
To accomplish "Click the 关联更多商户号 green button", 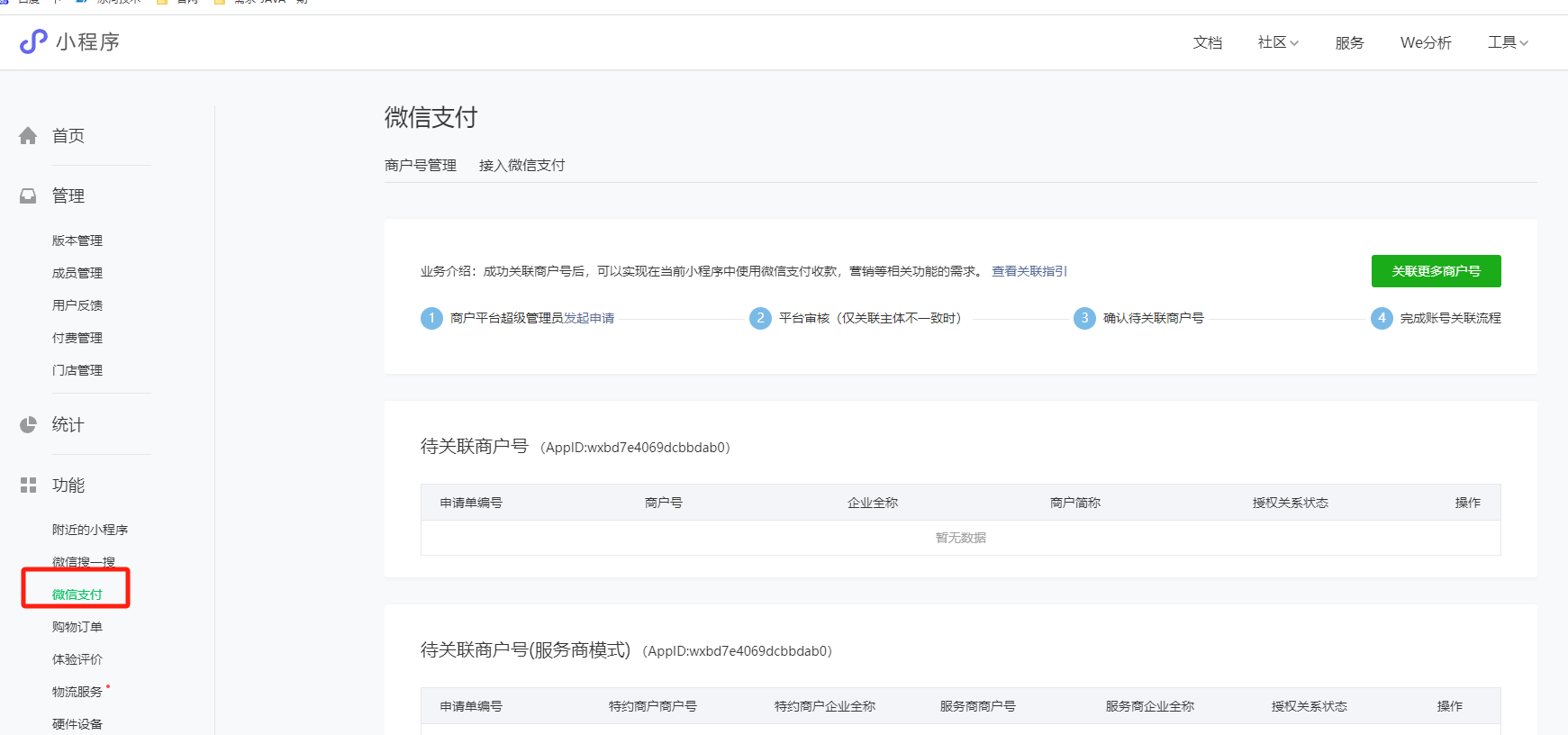I will 1436,271.
